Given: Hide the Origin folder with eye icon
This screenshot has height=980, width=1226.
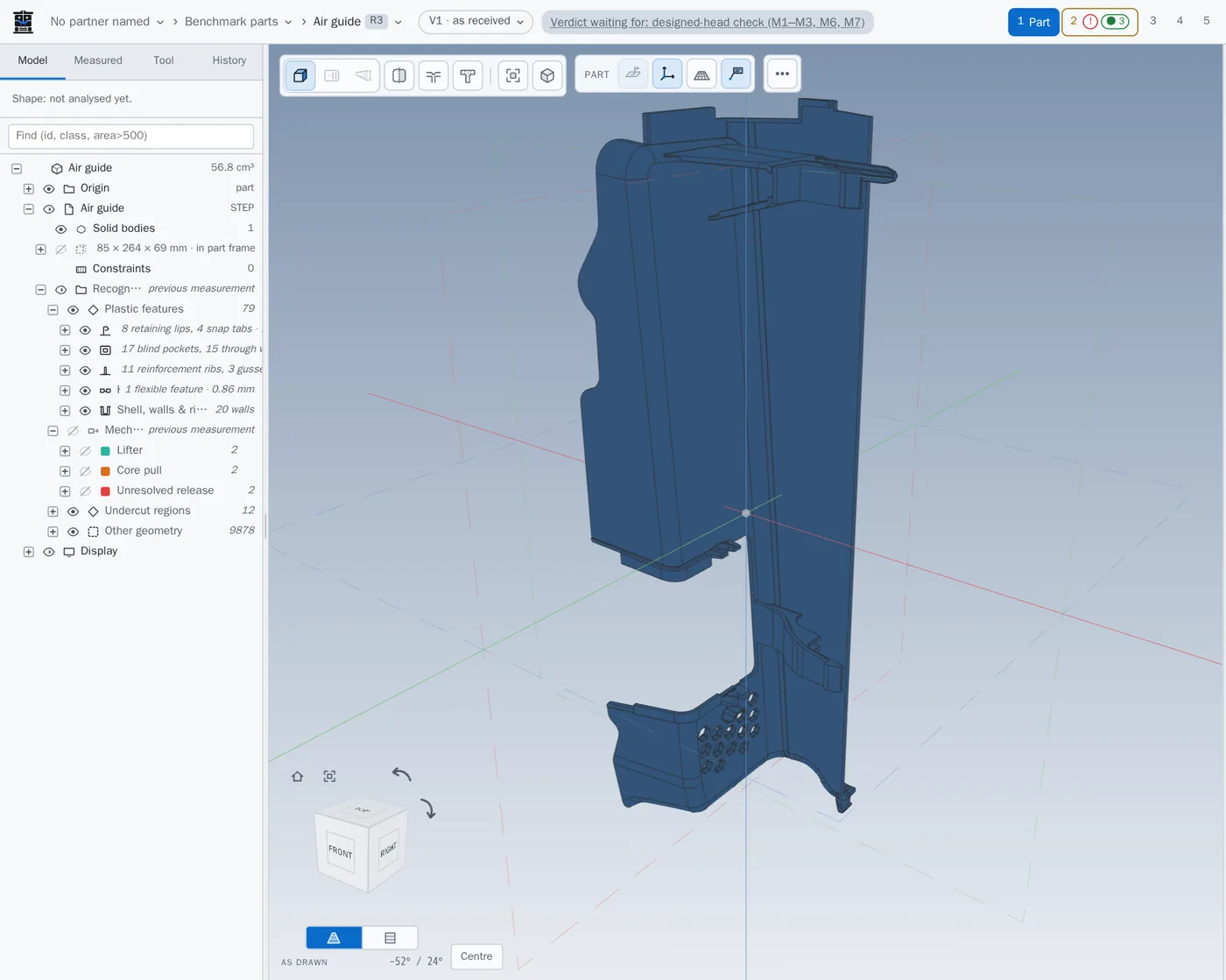Looking at the screenshot, I should pos(49,188).
